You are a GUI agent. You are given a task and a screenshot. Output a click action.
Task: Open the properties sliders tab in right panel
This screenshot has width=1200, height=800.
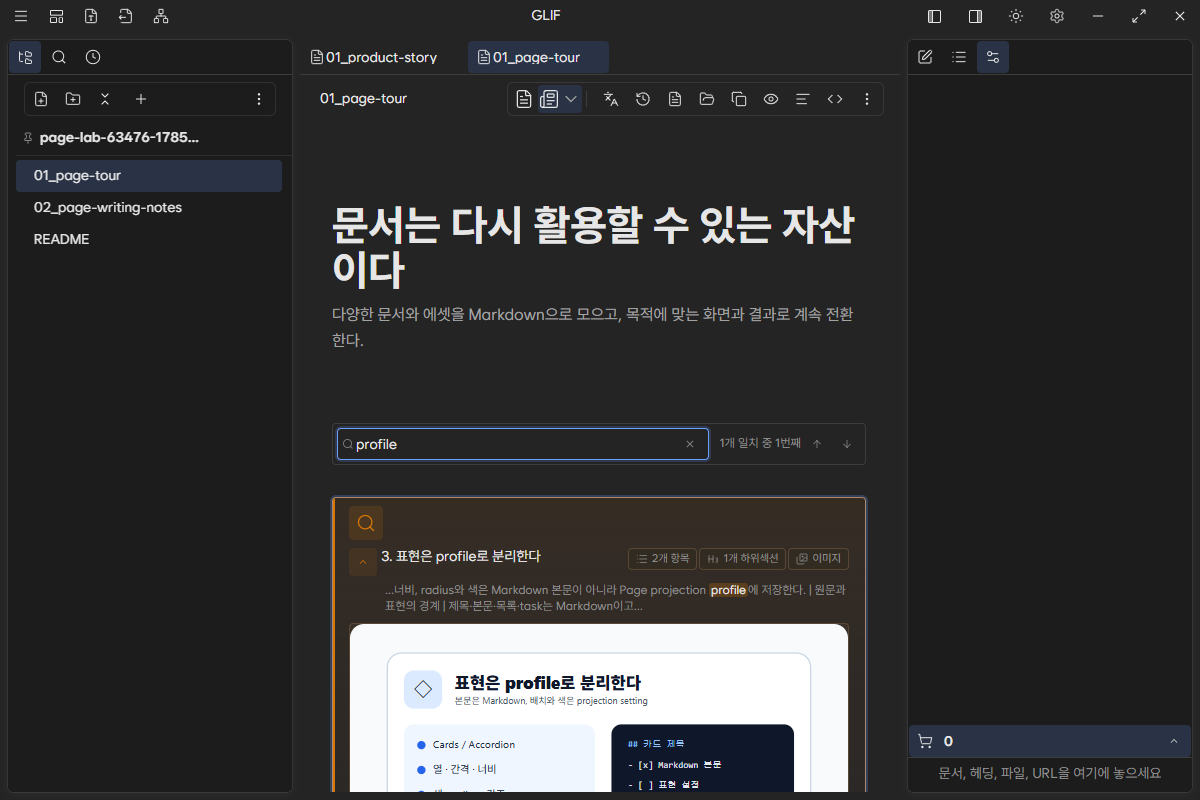(x=993, y=57)
